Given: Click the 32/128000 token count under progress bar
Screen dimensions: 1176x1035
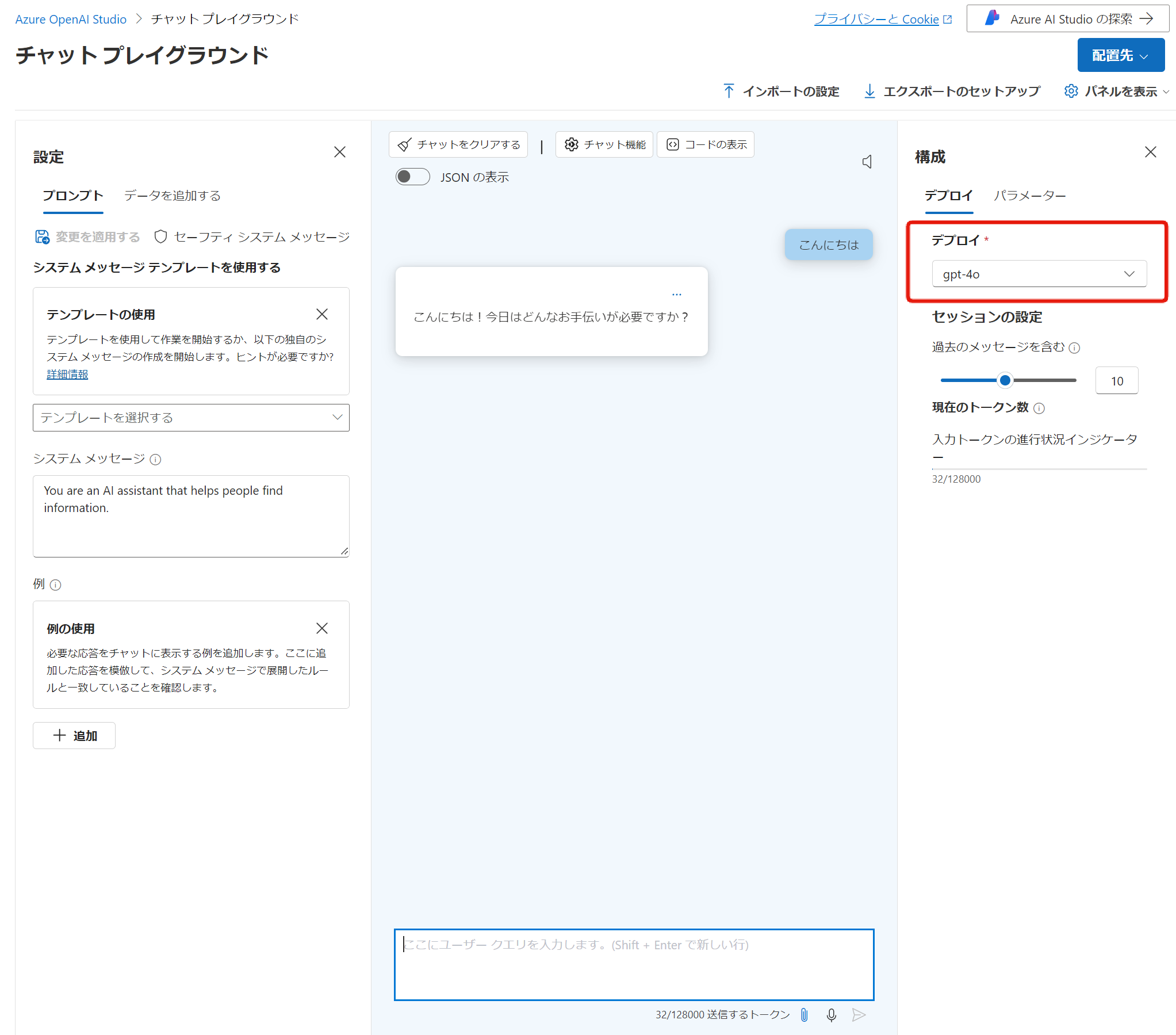Looking at the screenshot, I should click(956, 479).
